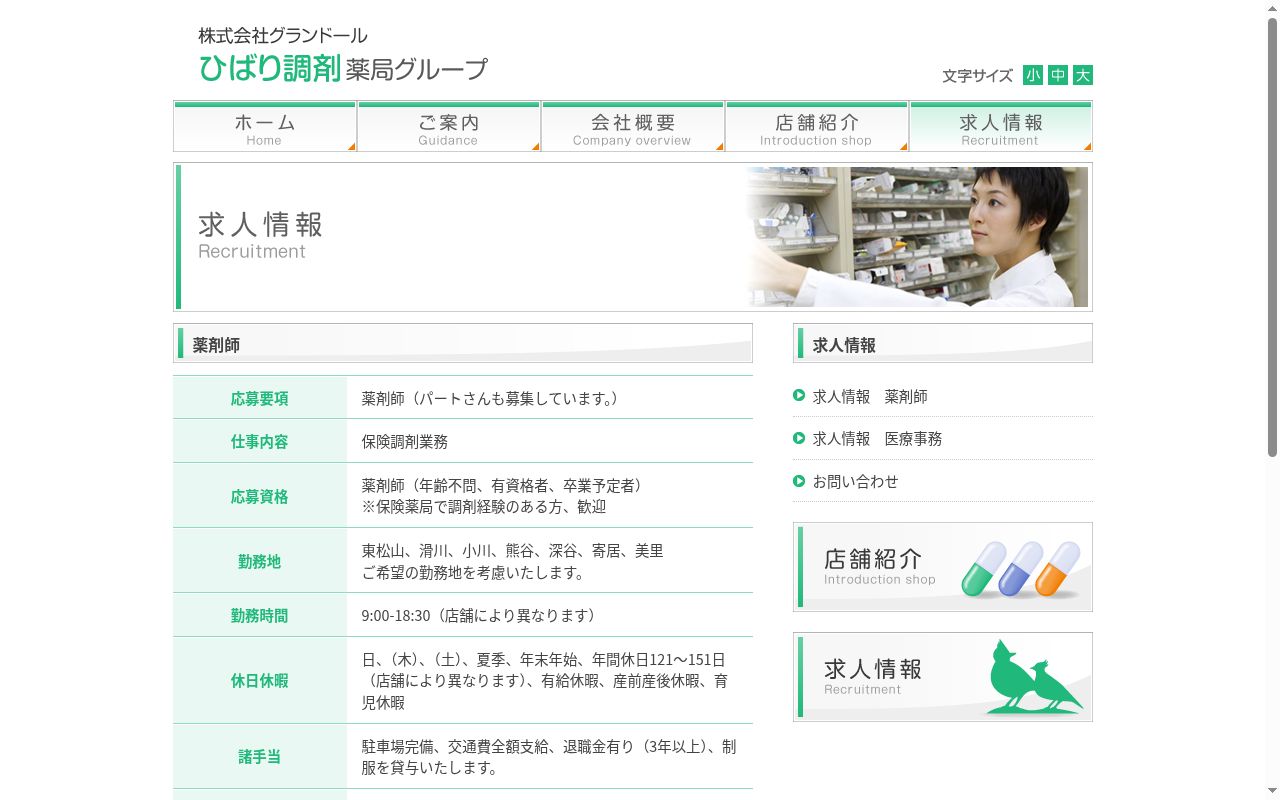Click the green bullet beside お問い合わせ
The height and width of the screenshot is (800, 1280).
799,481
